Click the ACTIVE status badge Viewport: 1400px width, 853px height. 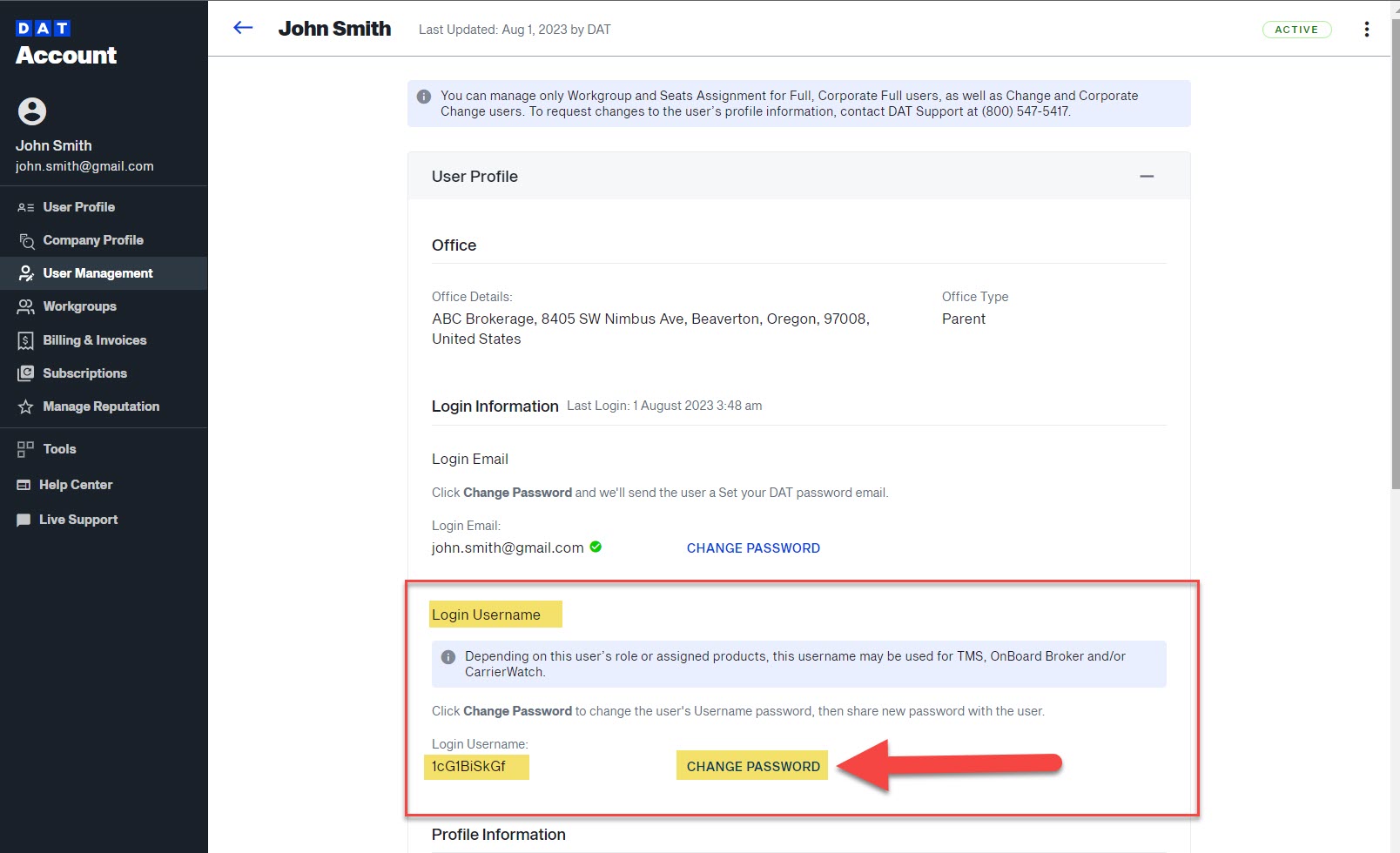click(1296, 29)
